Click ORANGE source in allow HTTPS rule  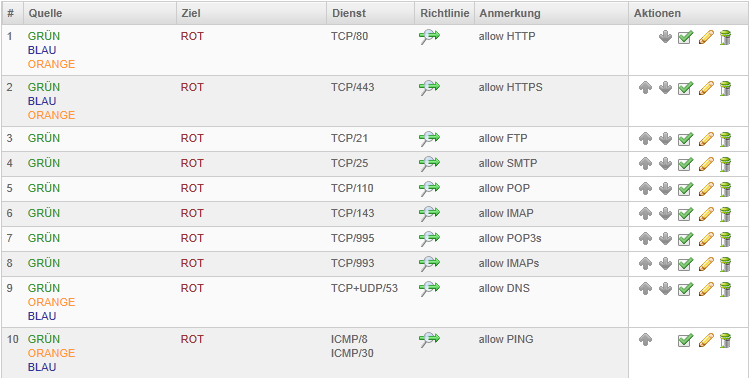click(51, 115)
